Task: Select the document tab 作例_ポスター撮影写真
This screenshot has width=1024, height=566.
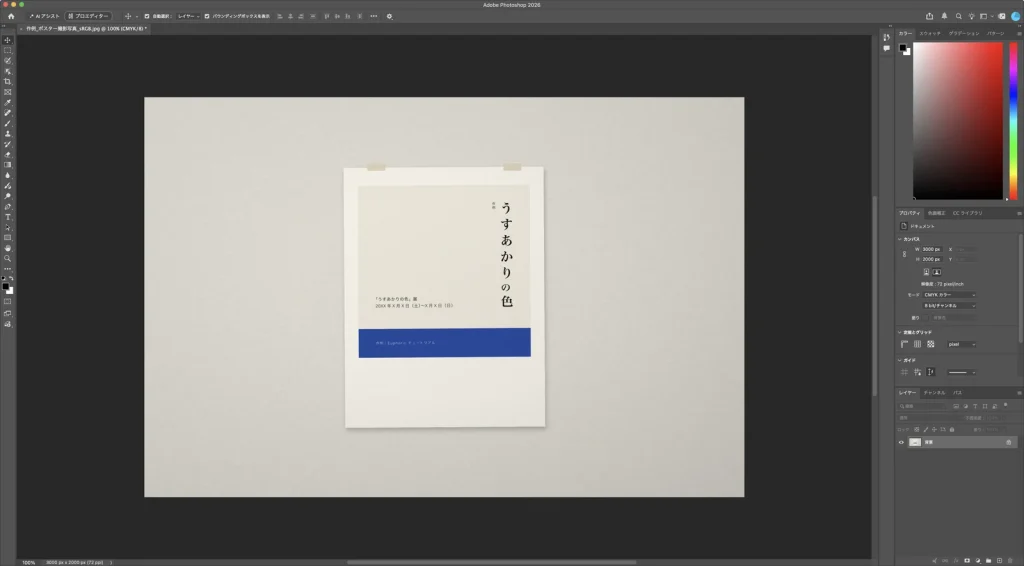Action: [x=84, y=29]
